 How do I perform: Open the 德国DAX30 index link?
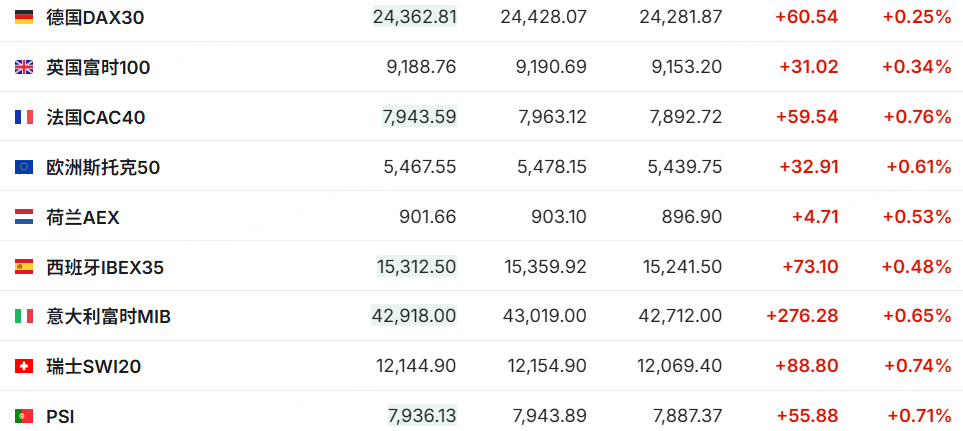pyautogui.click(x=95, y=17)
